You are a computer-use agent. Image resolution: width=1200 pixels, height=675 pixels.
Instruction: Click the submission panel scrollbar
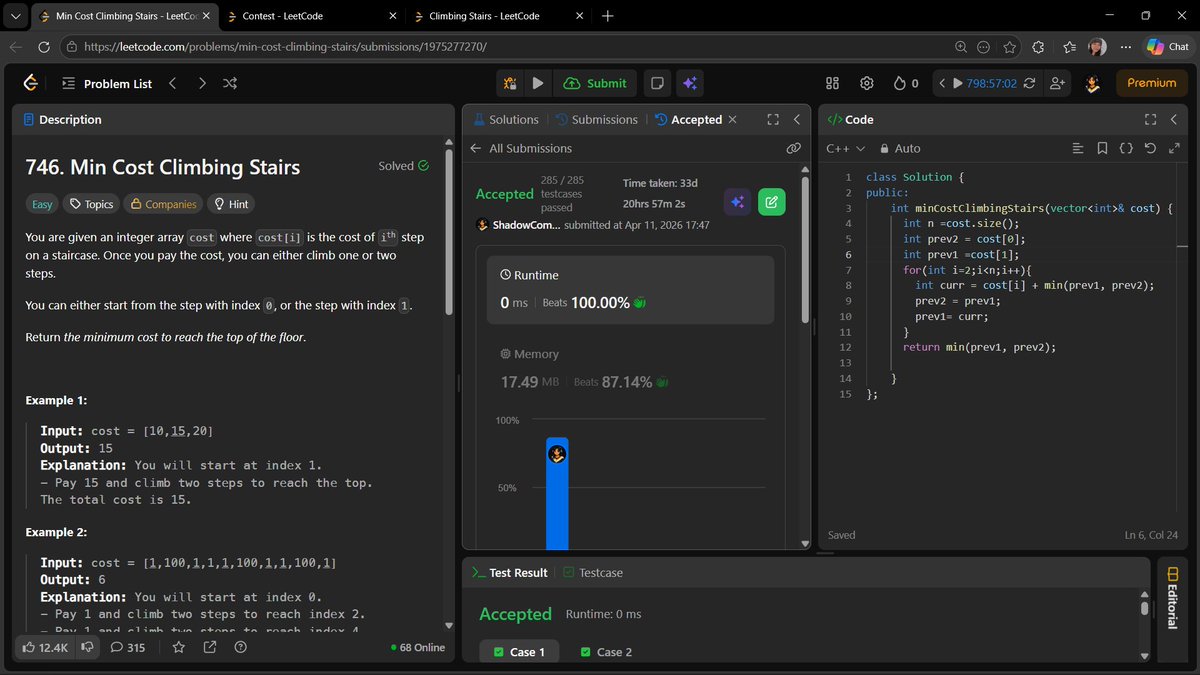coord(806,250)
